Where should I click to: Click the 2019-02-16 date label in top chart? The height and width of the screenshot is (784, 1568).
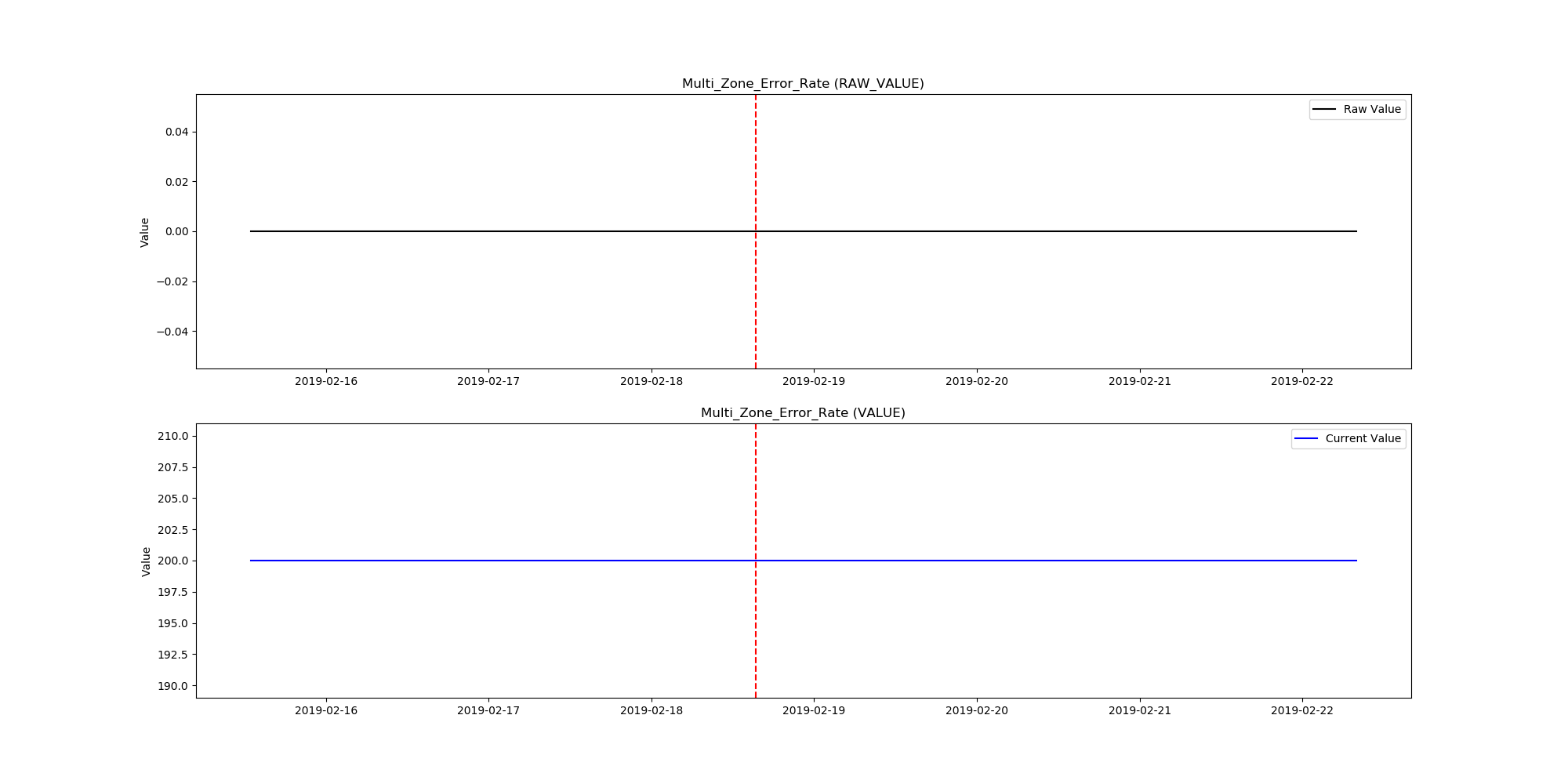click(326, 381)
